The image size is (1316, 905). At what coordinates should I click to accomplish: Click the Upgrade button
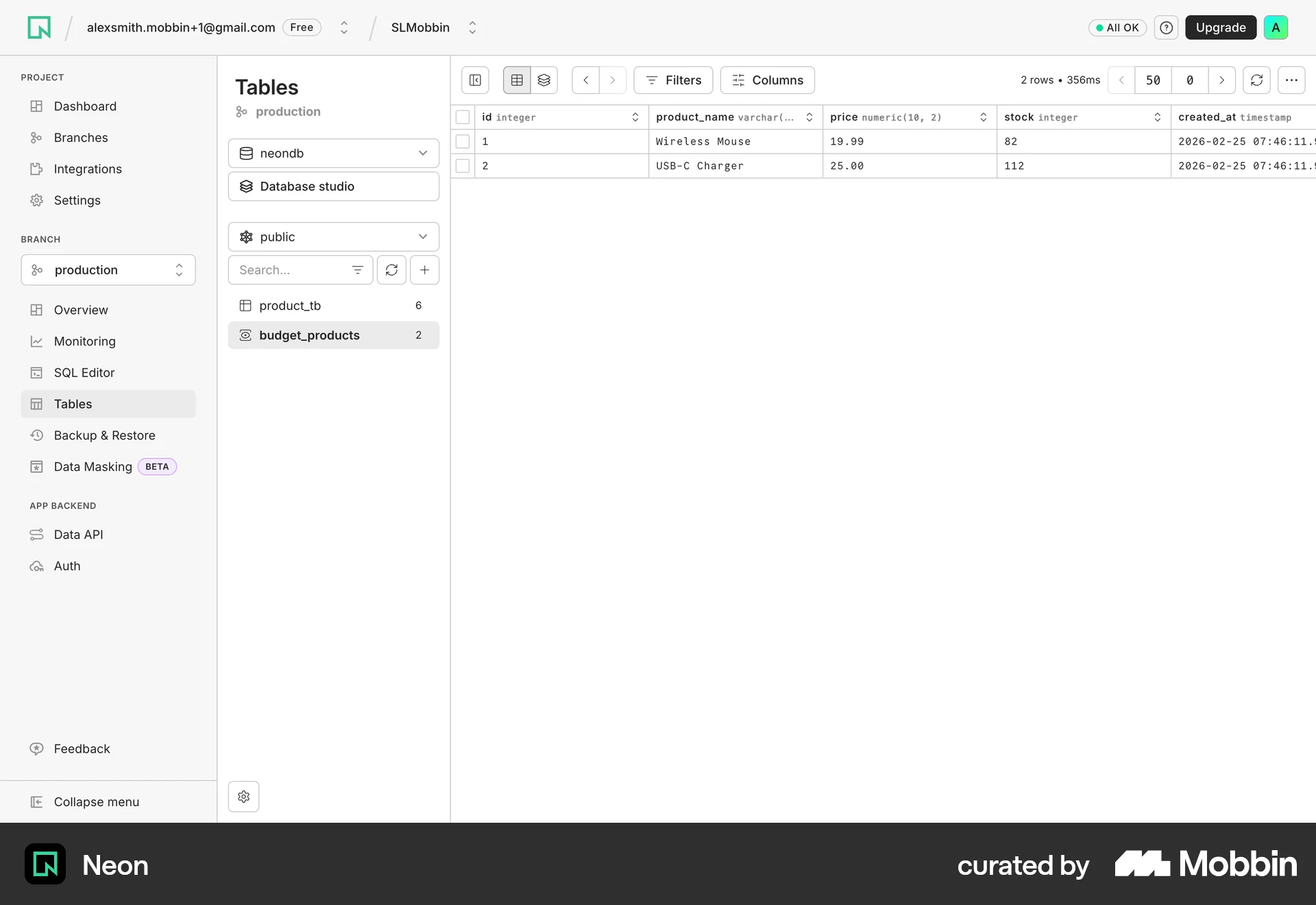click(1221, 27)
